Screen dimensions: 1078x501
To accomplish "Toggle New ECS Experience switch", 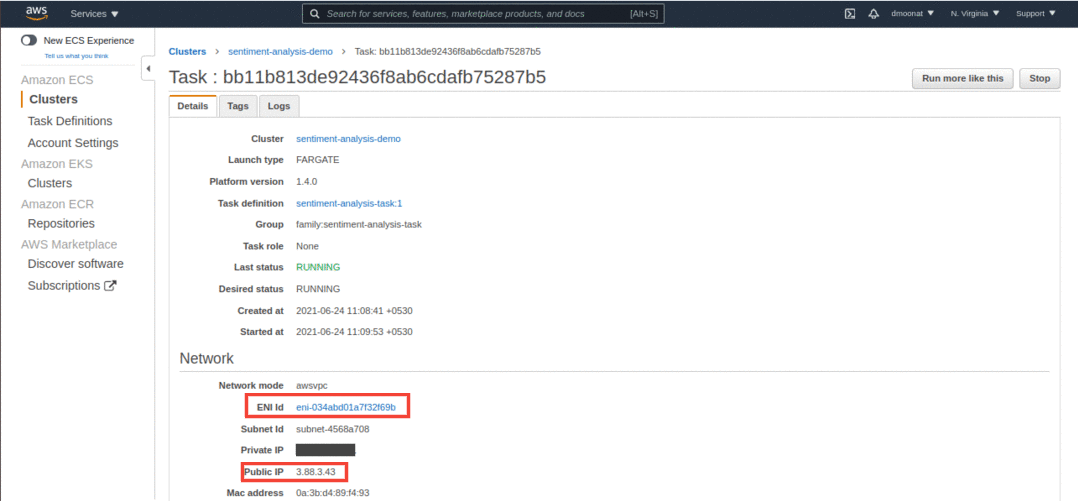I will (x=29, y=41).
